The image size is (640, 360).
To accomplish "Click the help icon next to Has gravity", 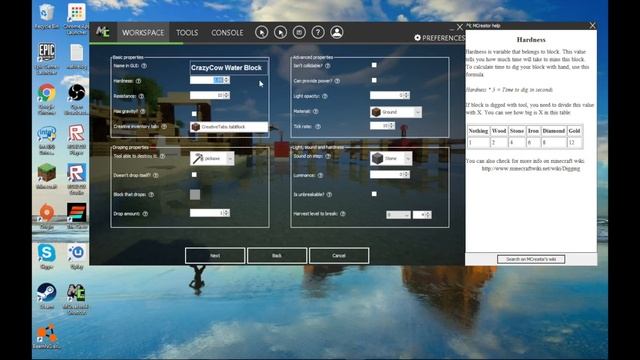I will pyautogui.click(x=143, y=111).
